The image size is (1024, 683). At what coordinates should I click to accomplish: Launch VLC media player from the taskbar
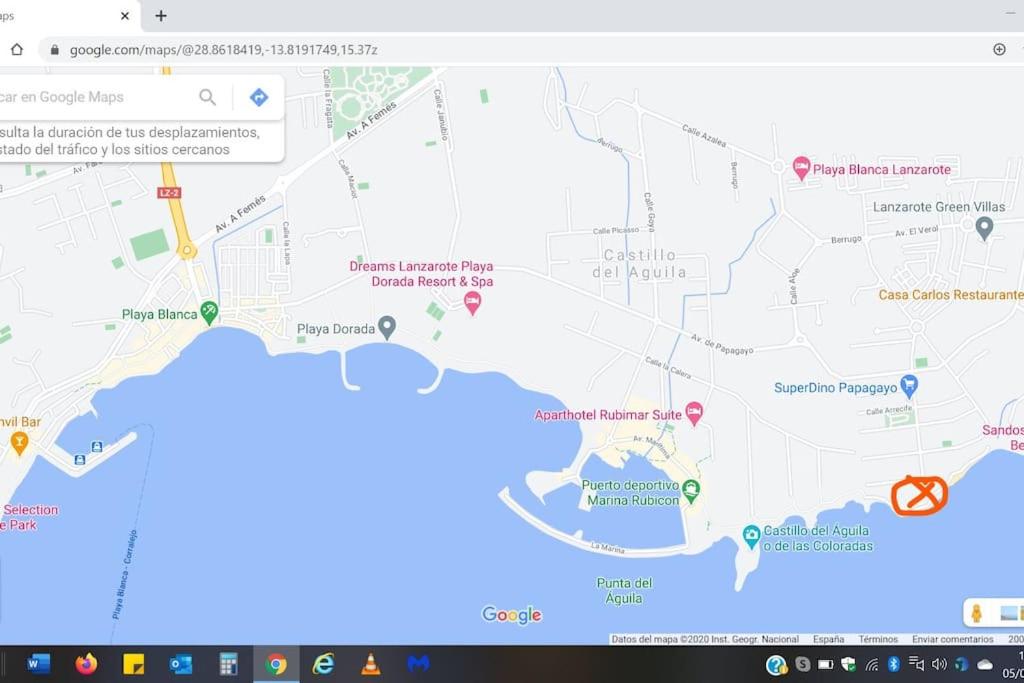pos(370,664)
